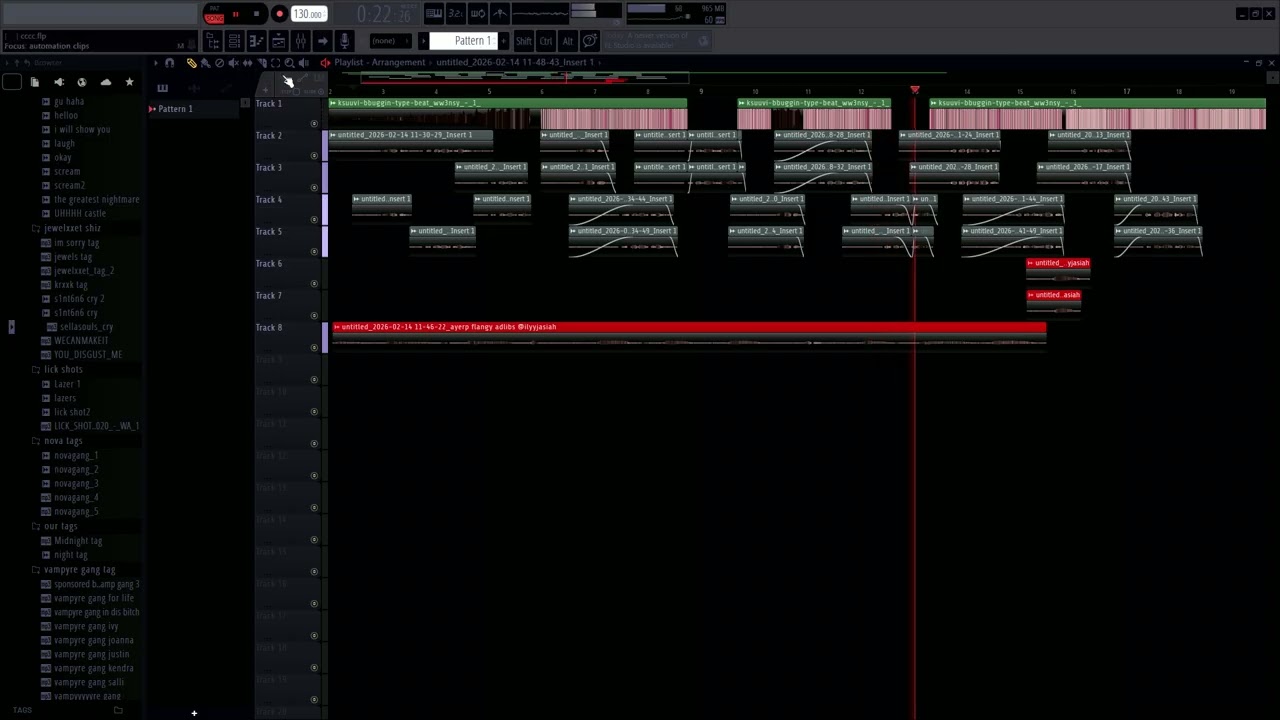Screen dimensions: 1280x720
Task: Open the playlist options menu arrow
Action: click(156, 63)
